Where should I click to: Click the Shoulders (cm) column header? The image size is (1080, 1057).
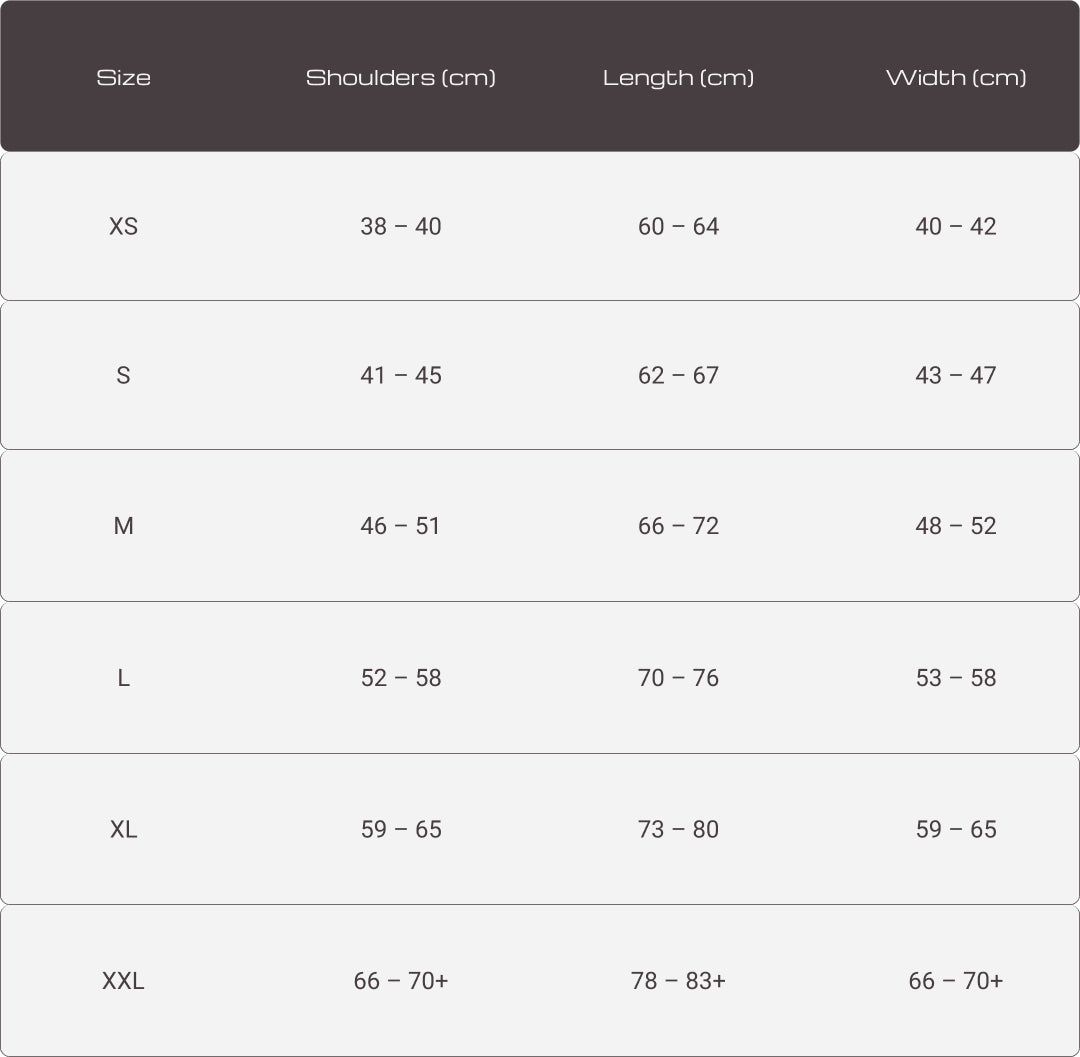coord(400,78)
